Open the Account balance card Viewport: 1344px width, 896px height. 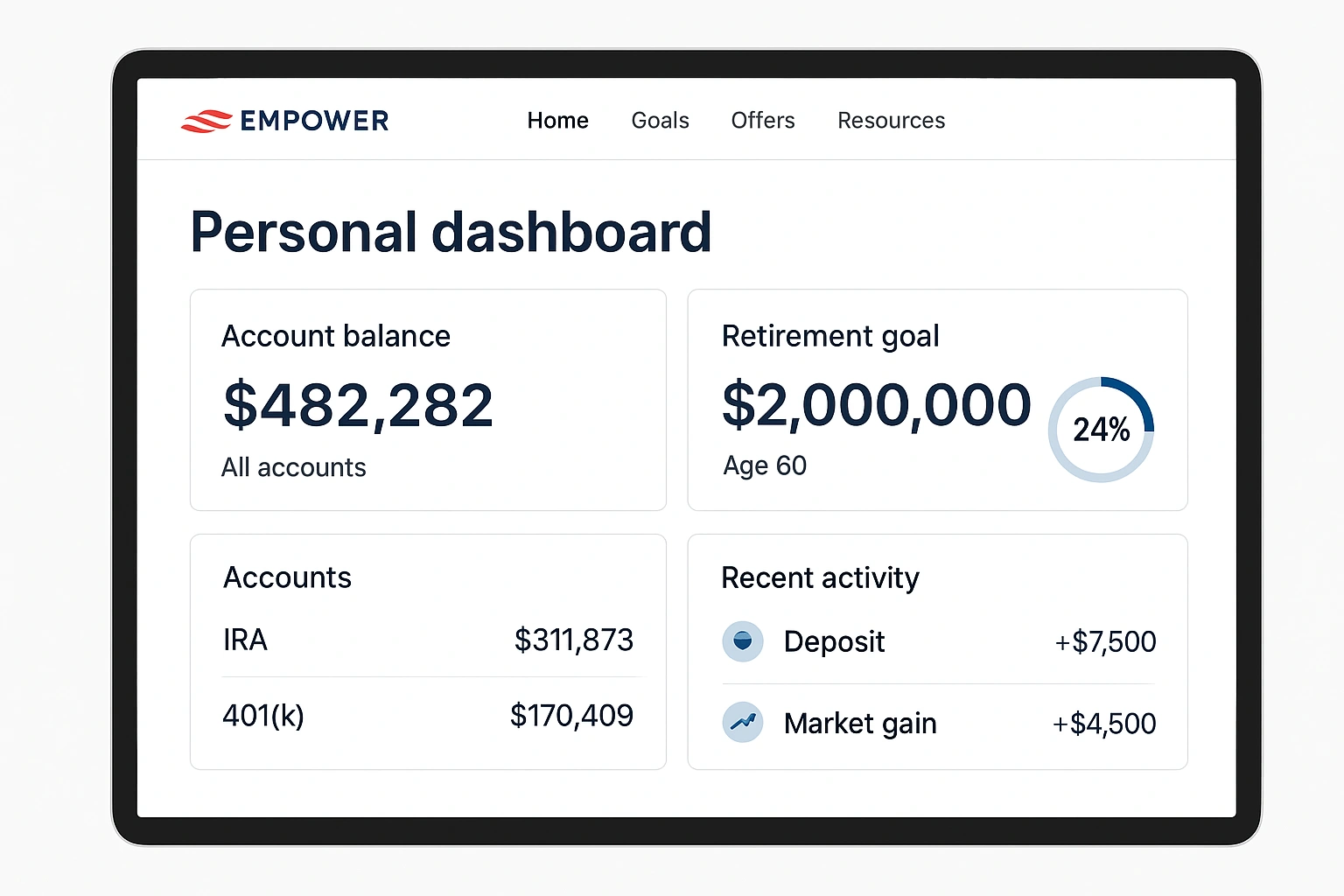pos(427,400)
